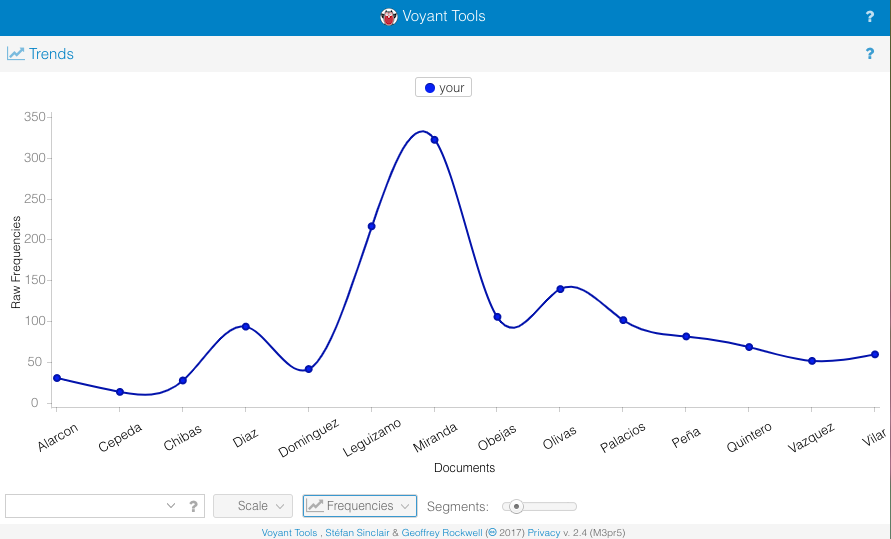
Task: Click the Voyant Tools owl logo icon
Action: pos(389,17)
